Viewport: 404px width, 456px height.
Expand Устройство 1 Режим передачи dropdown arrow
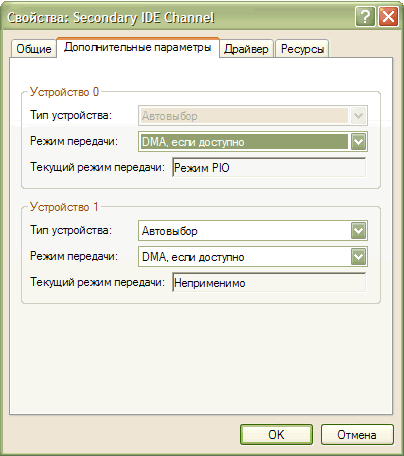coord(358,256)
